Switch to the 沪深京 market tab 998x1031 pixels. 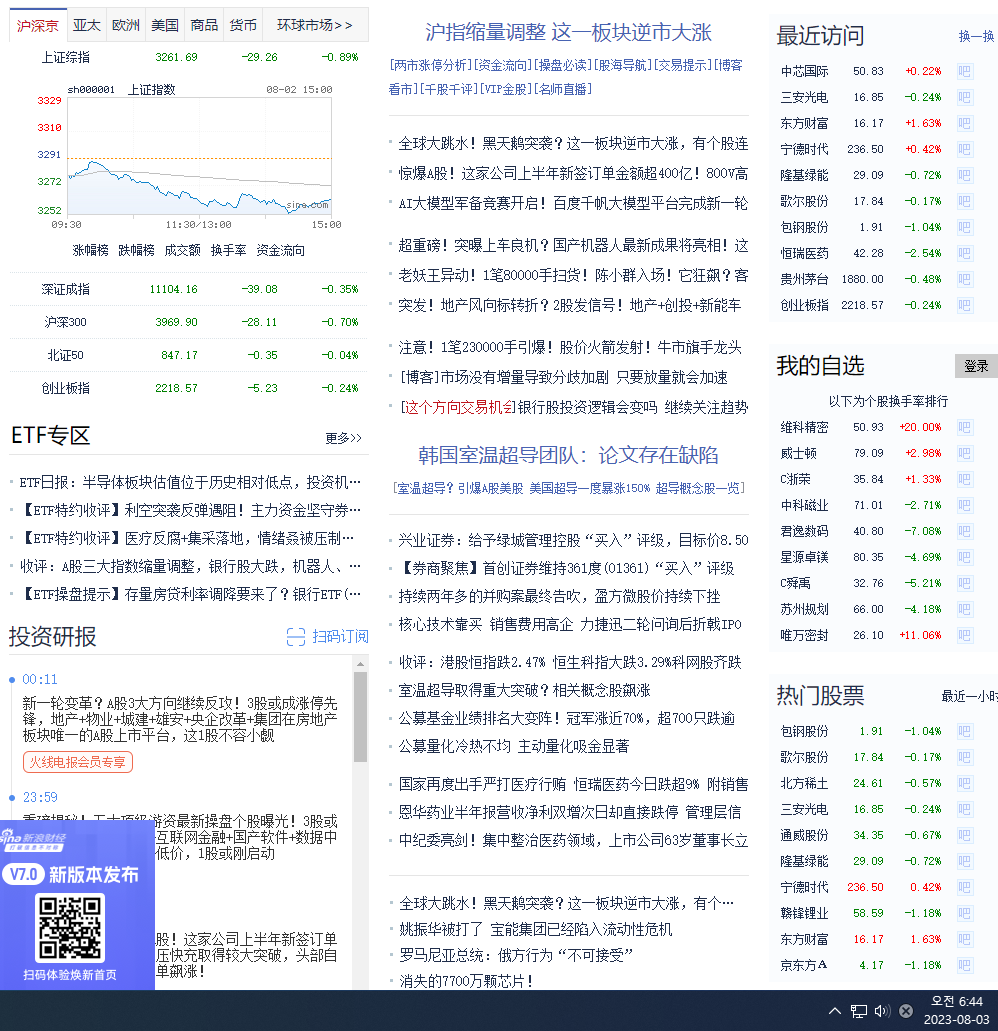(37, 26)
